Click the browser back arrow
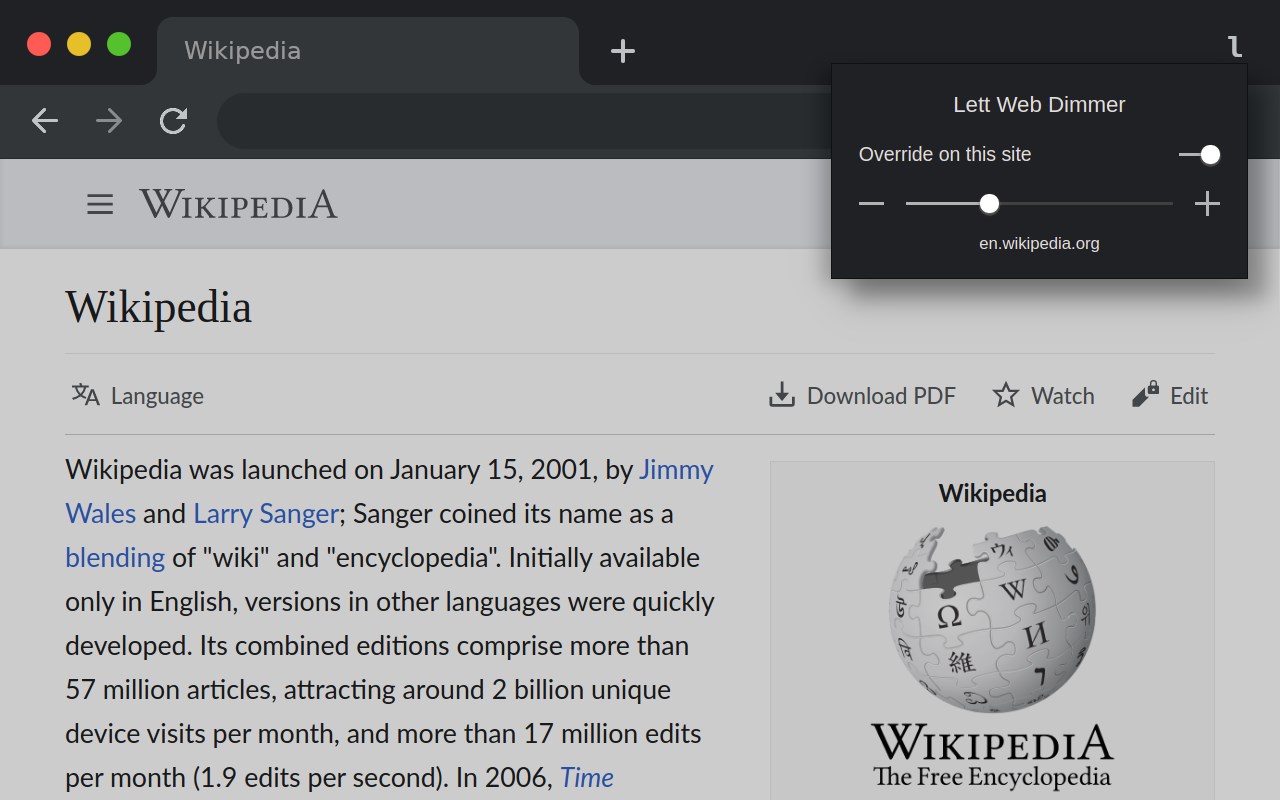This screenshot has width=1280, height=800. tap(45, 121)
